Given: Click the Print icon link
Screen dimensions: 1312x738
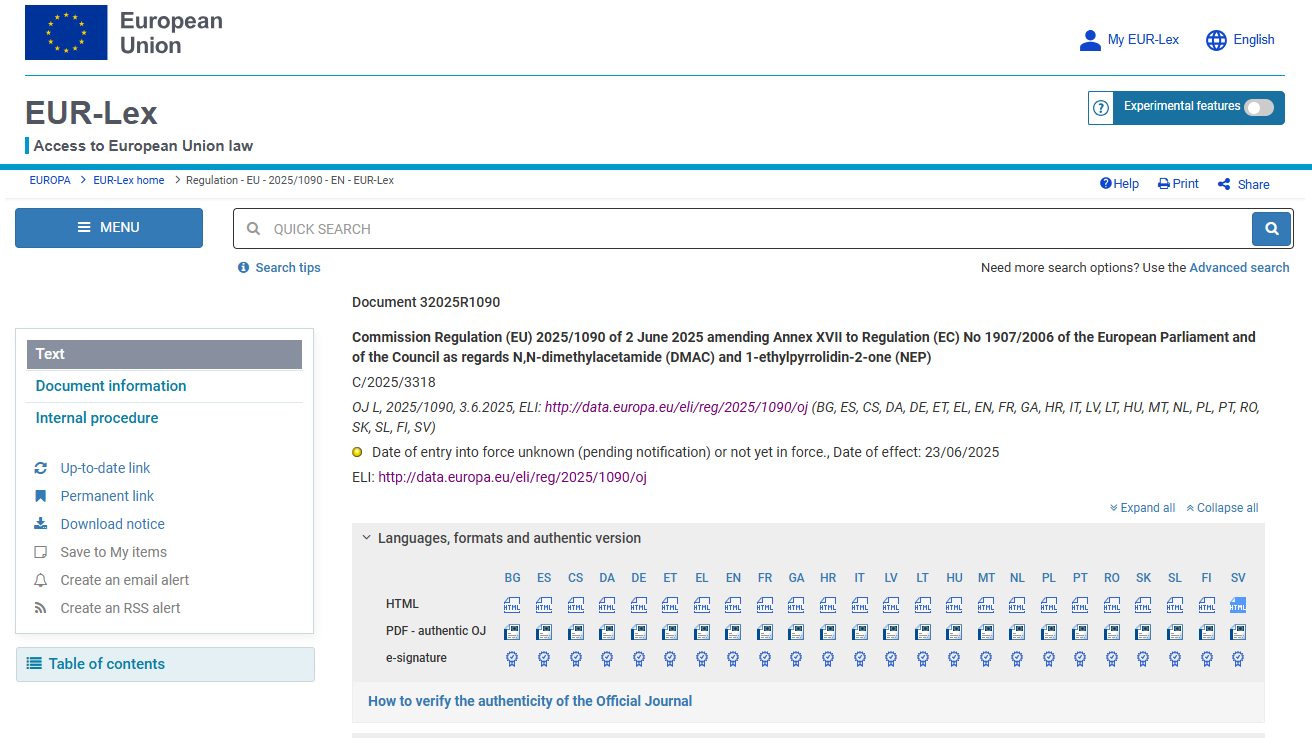Looking at the screenshot, I should pyautogui.click(x=1178, y=184).
